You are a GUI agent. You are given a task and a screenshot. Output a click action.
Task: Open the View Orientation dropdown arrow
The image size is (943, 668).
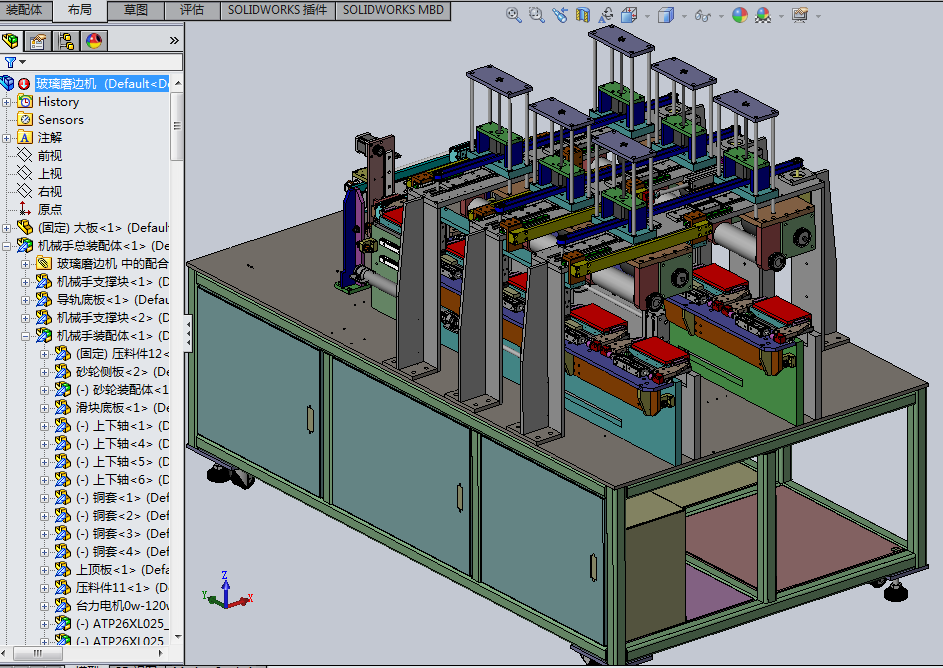tap(647, 16)
